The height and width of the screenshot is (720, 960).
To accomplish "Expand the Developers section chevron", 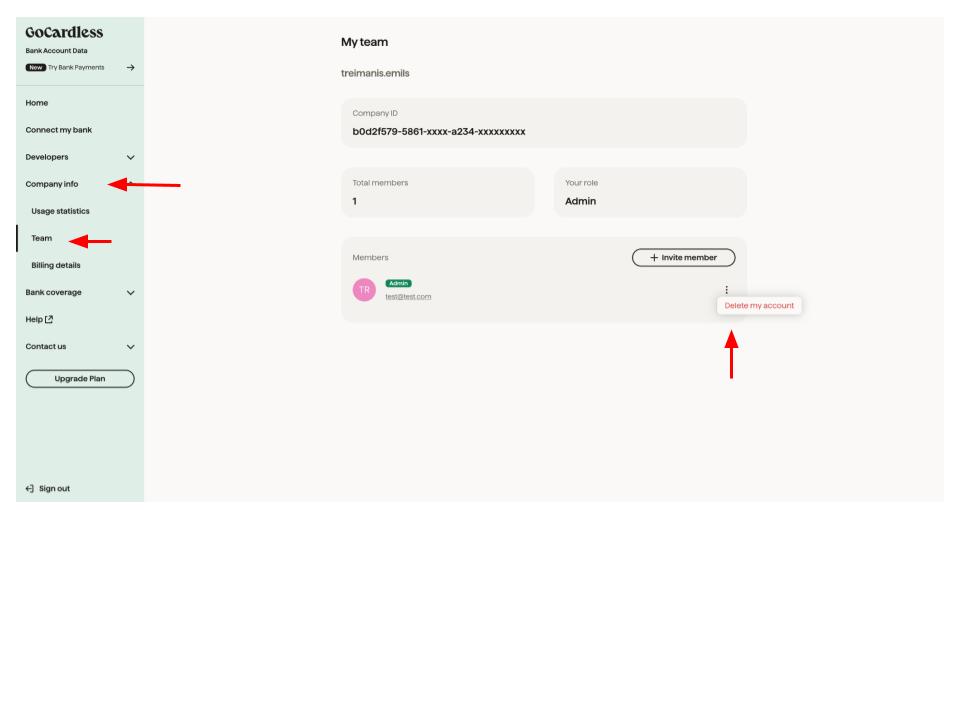I will [x=129, y=157].
